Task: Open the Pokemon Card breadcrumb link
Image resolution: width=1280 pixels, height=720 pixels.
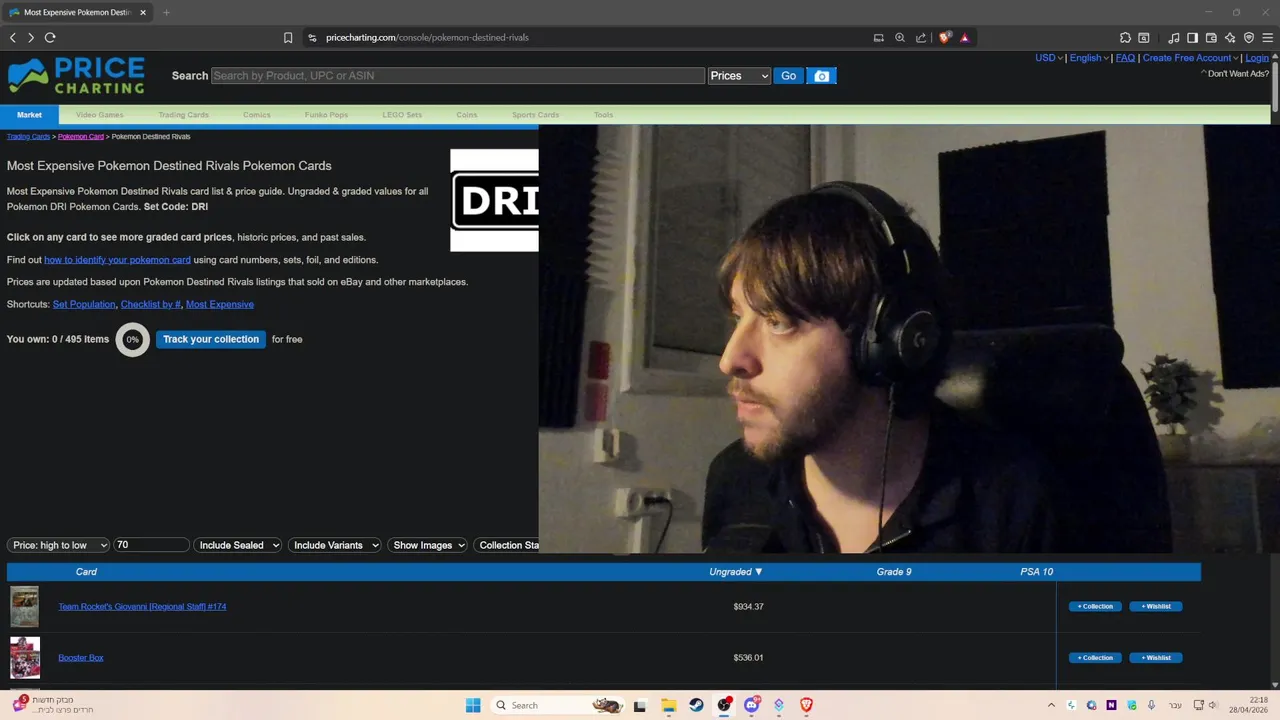Action: (x=81, y=137)
